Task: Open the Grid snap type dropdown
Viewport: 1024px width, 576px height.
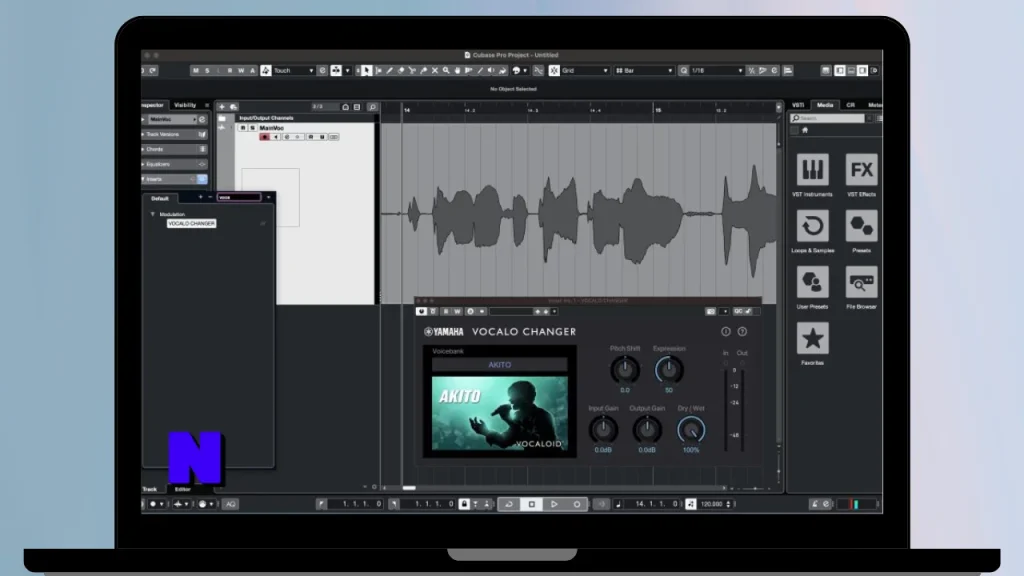Action: coord(585,71)
